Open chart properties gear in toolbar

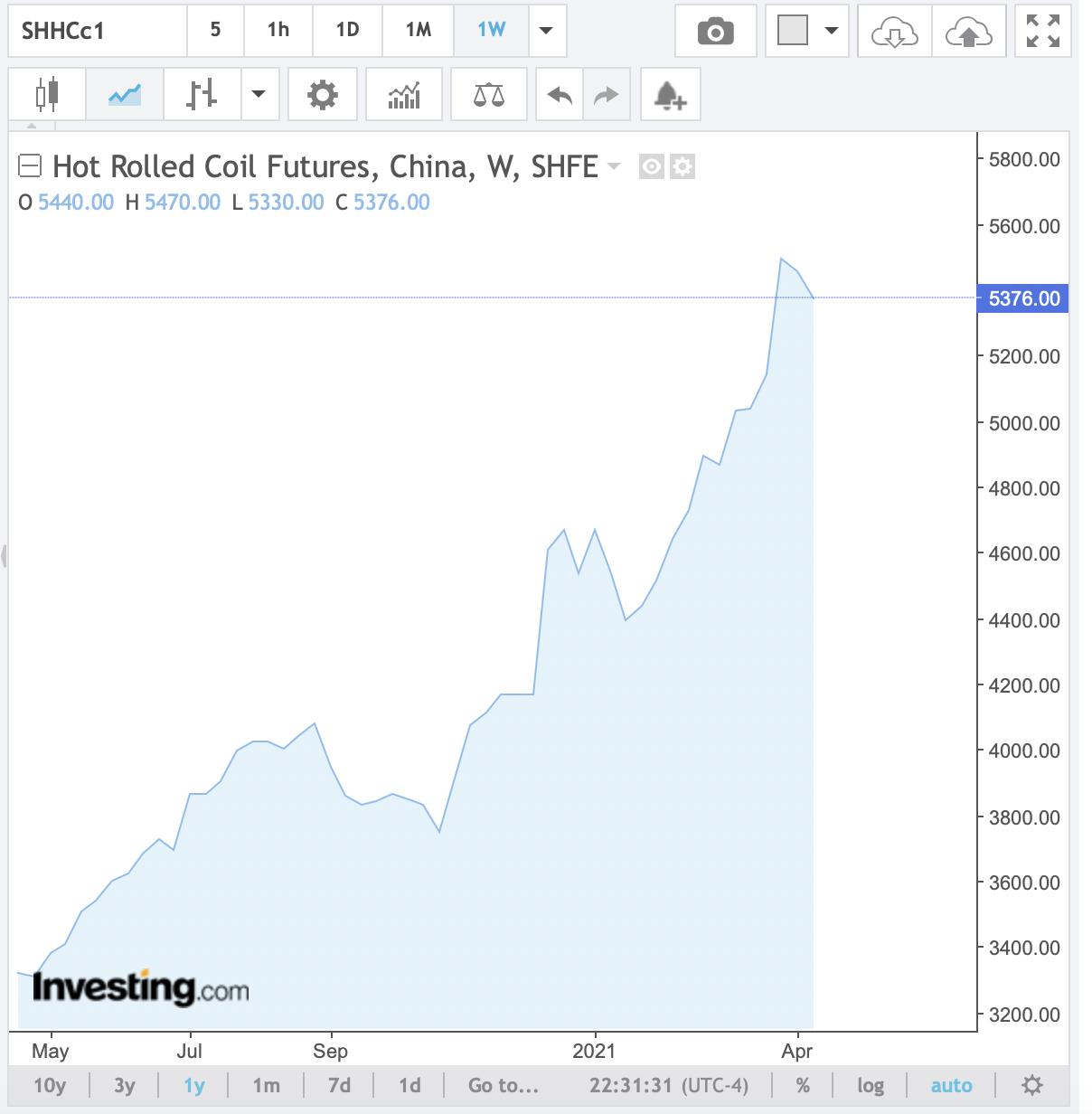coord(322,94)
